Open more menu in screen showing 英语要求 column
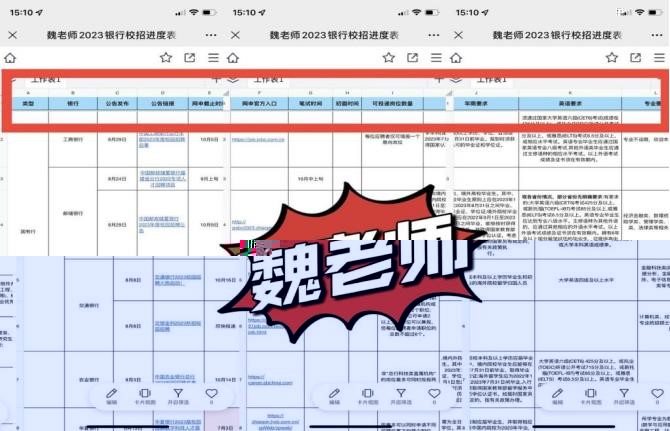The image size is (670, 431). (x=657, y=35)
